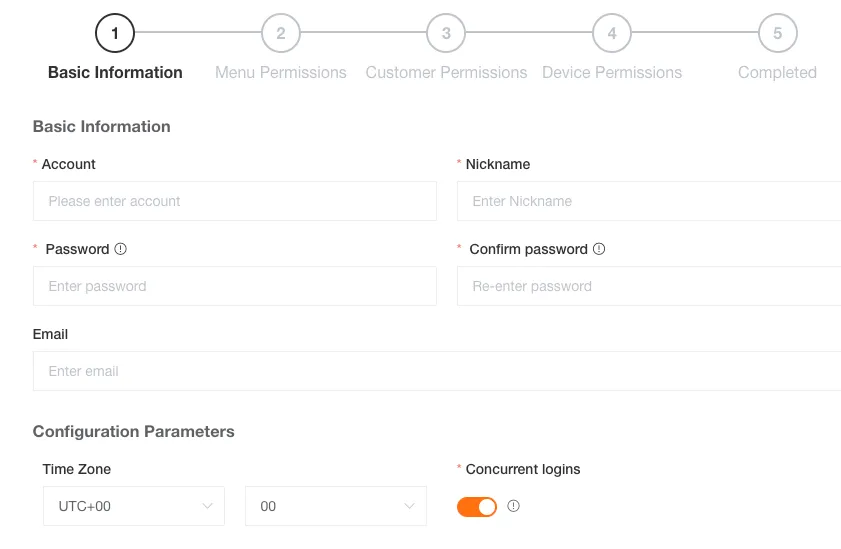
Task: Go to Menu Permissions step
Action: pyautogui.click(x=281, y=72)
